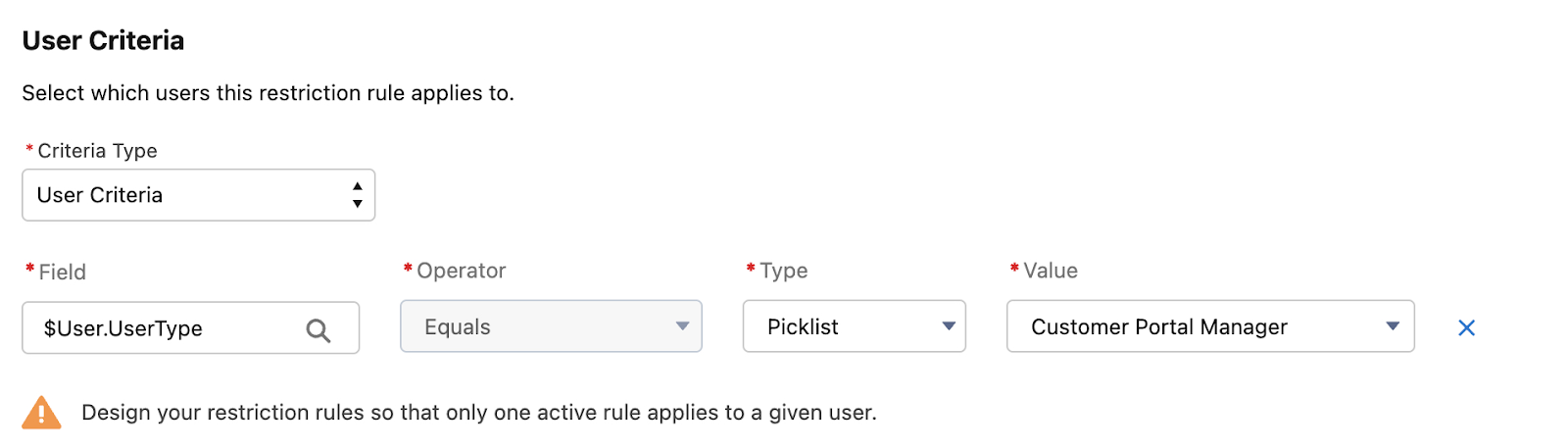Open the Criteria Type combo box
The width and height of the screenshot is (1568, 448).
[x=198, y=195]
